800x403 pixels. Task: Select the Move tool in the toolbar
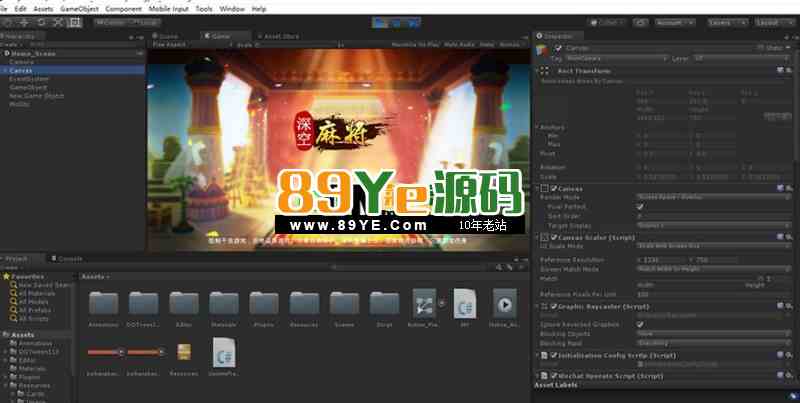(x=24, y=22)
